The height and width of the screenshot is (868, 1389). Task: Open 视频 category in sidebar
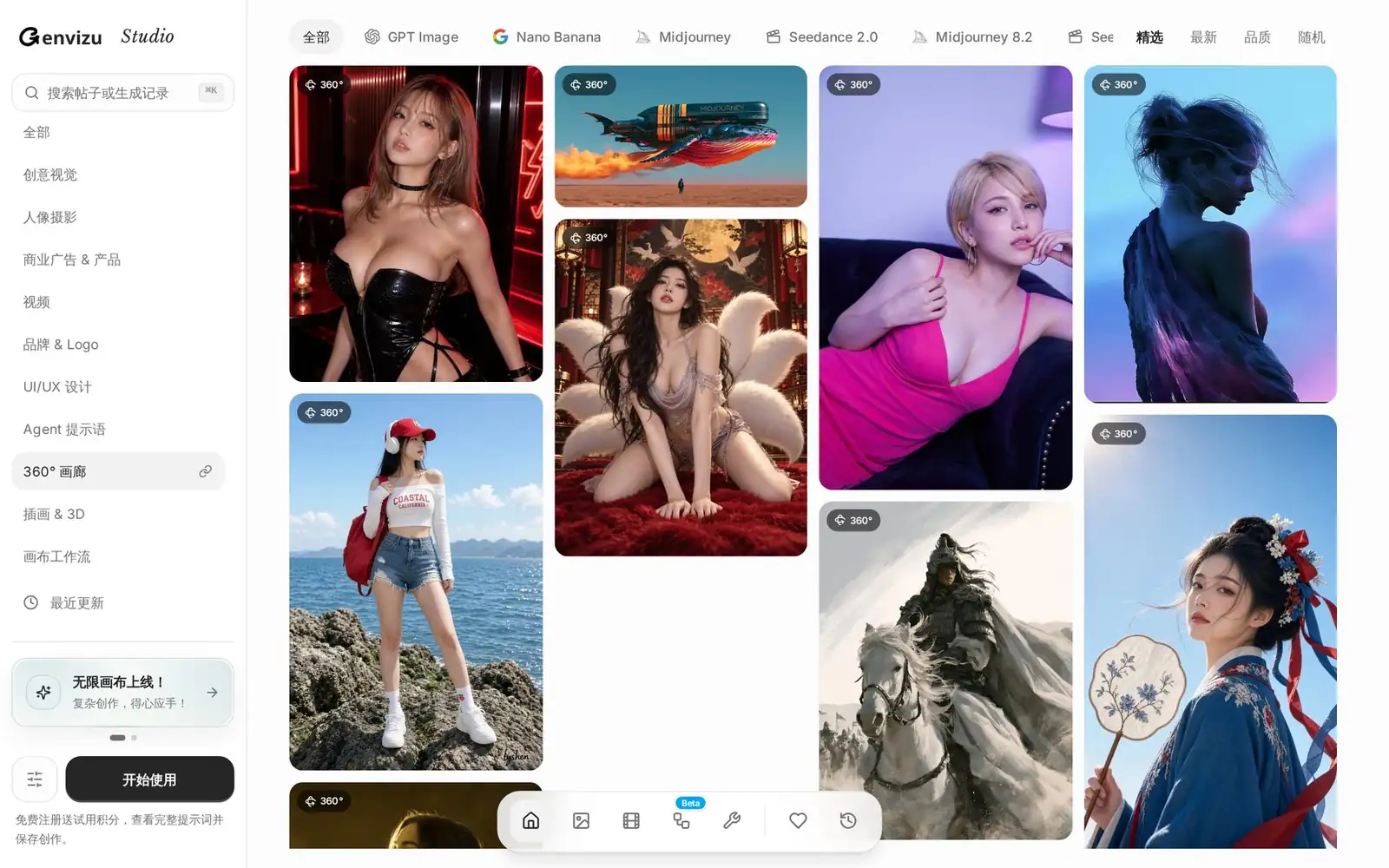click(118, 302)
